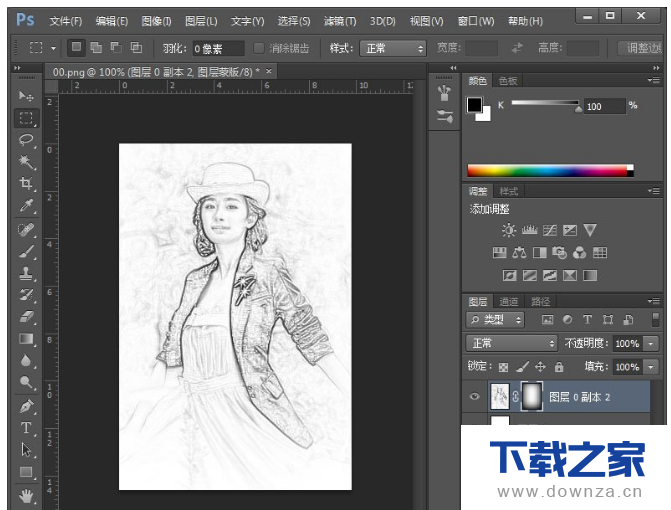Open the layer blend mode dropdown
671x510 pixels.
pyautogui.click(x=512, y=343)
